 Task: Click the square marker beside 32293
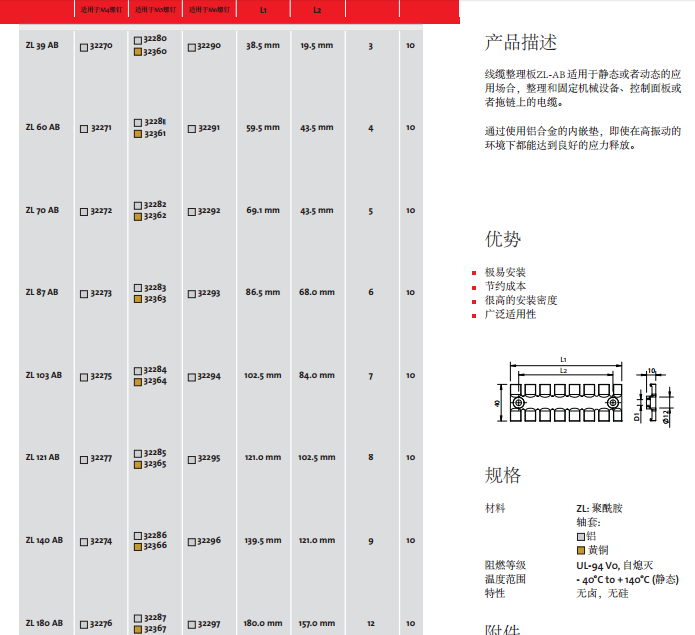coord(192,294)
